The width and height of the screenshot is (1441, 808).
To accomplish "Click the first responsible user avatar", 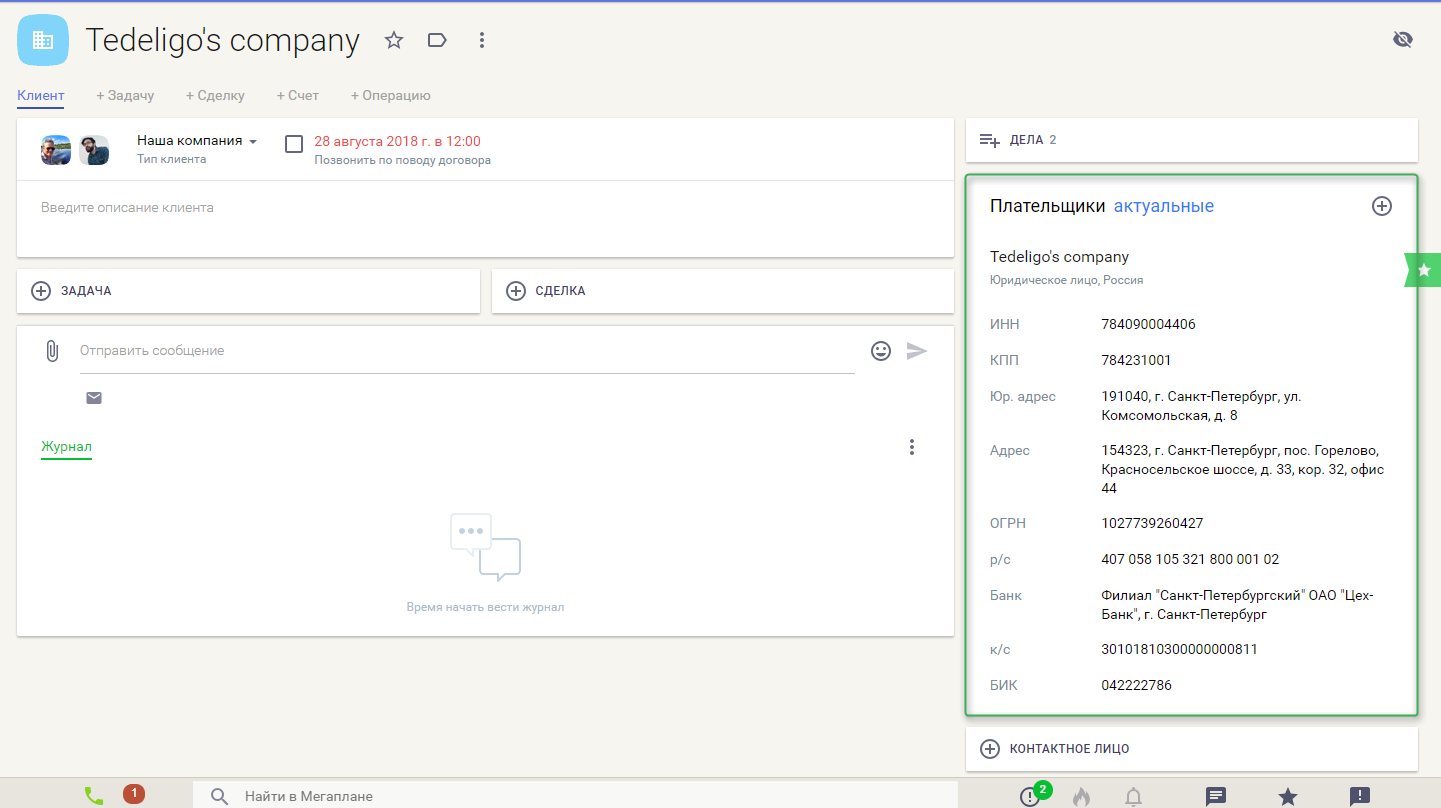I will [56, 150].
